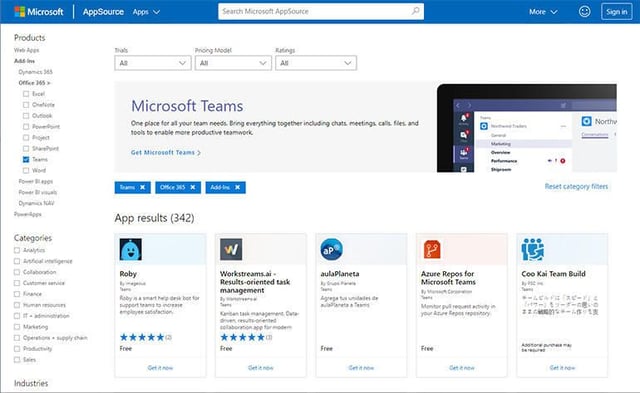
Task: Click the Microsoft logo
Action: 38,11
